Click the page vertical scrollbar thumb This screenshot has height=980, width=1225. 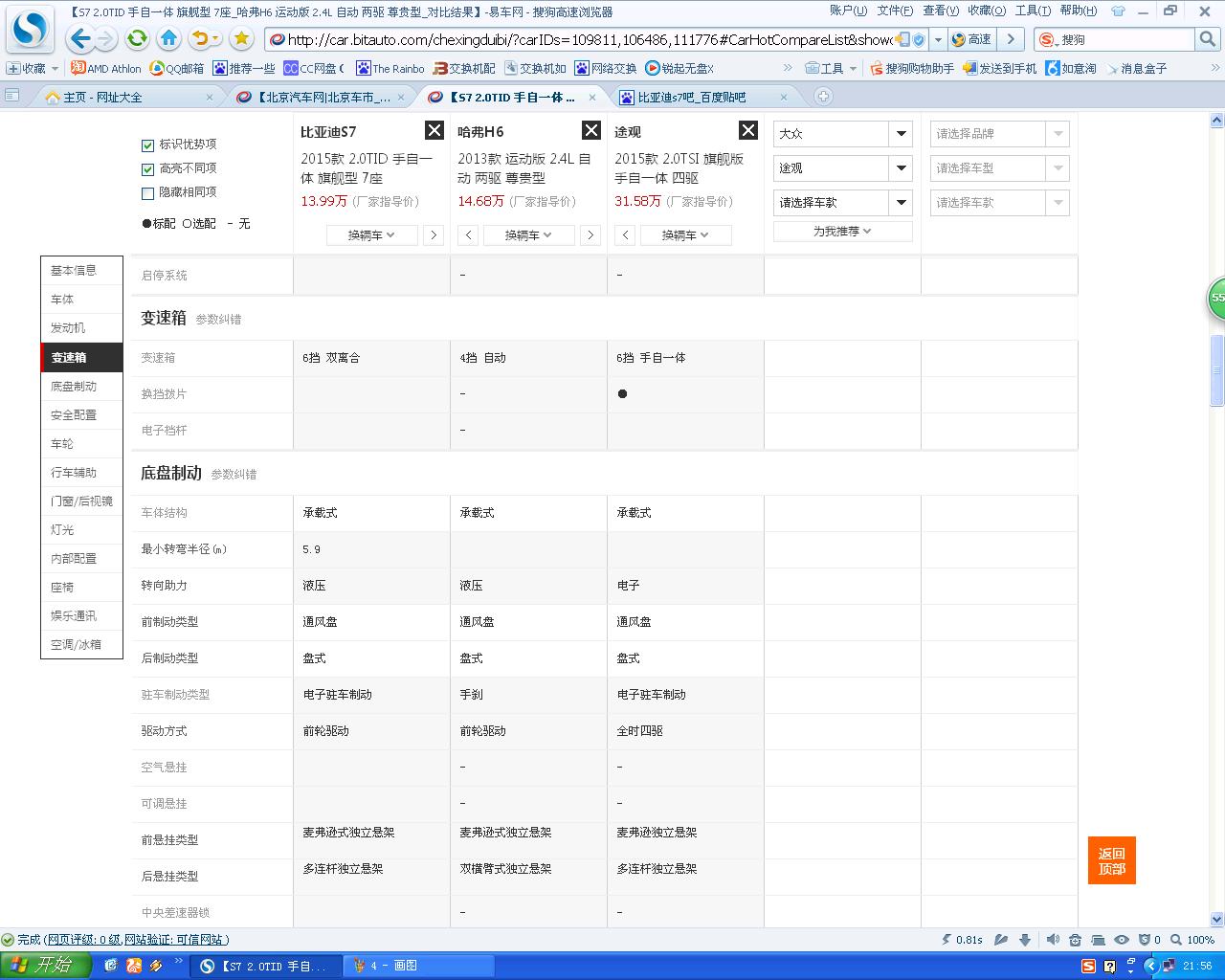point(1217,370)
